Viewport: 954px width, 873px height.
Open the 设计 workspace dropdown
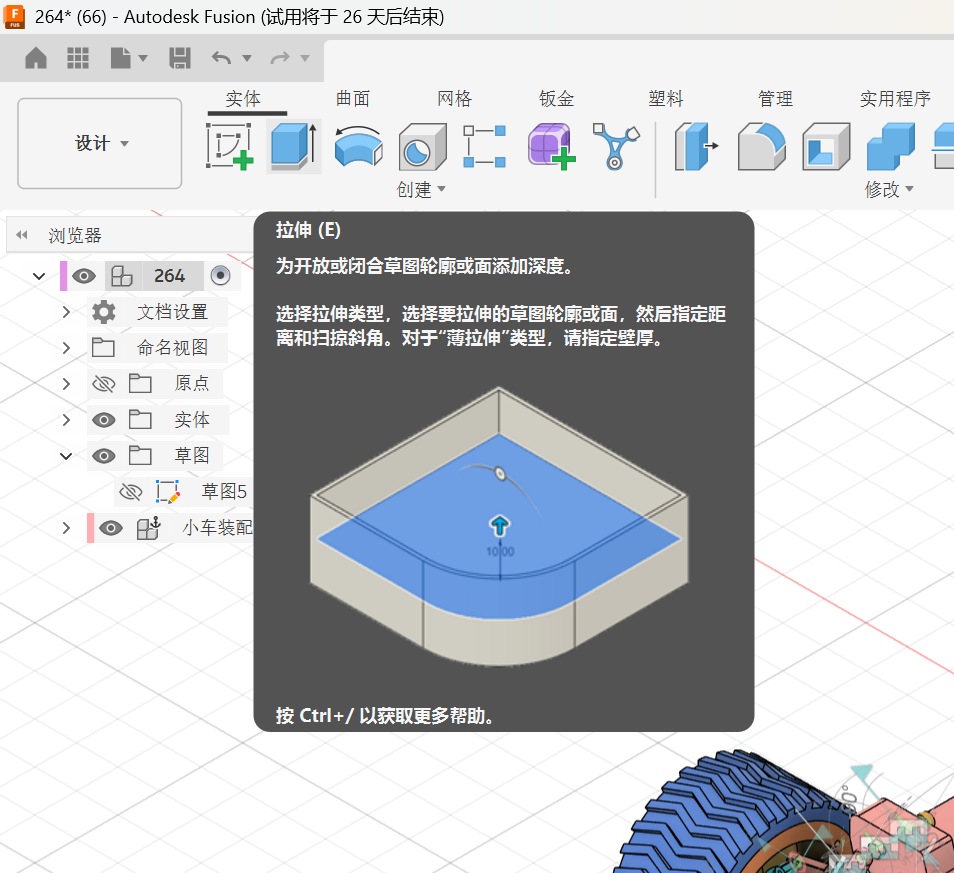pos(100,144)
